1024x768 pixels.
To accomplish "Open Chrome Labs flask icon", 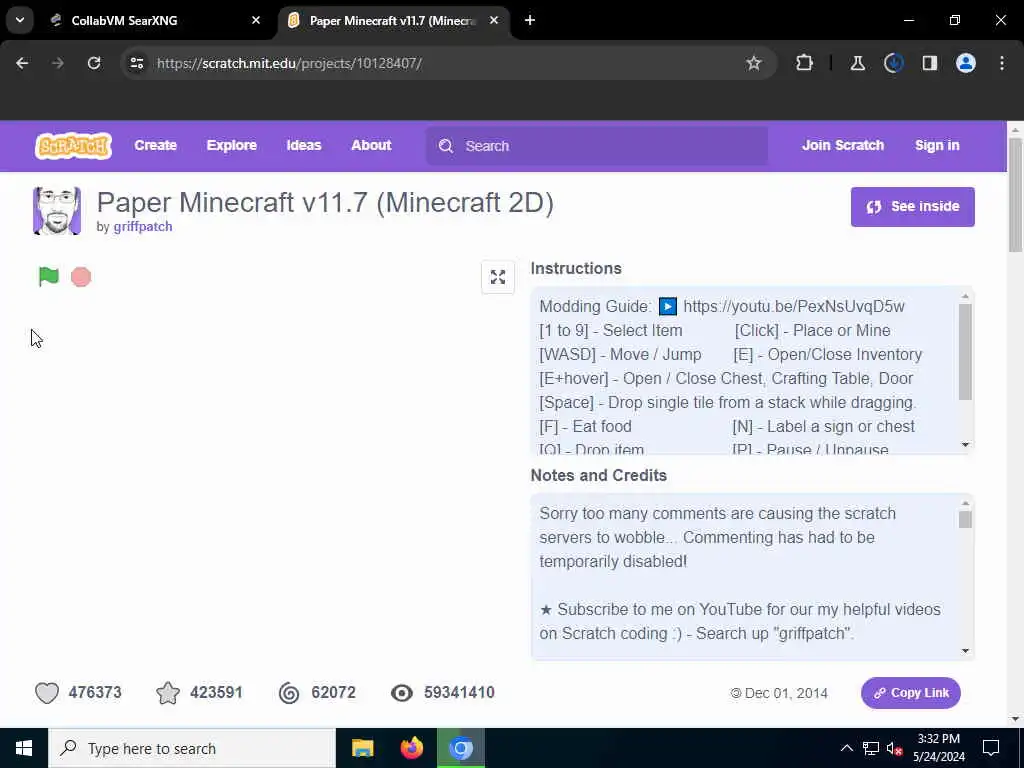I will [857, 63].
